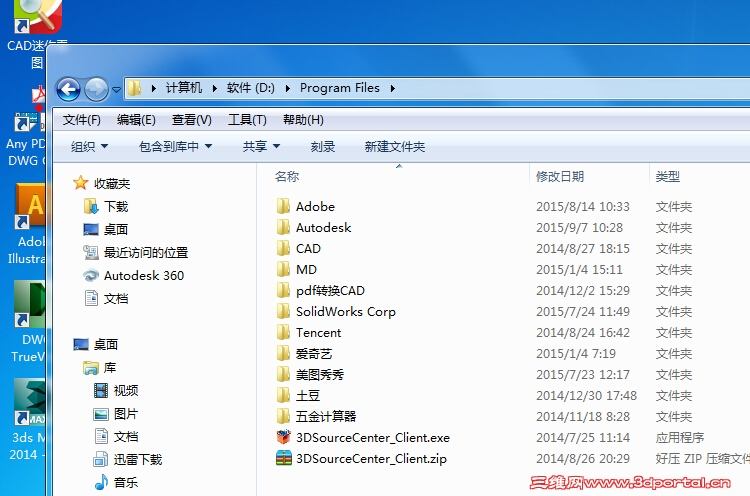Select the 桌面 root tree icon

coord(81,344)
